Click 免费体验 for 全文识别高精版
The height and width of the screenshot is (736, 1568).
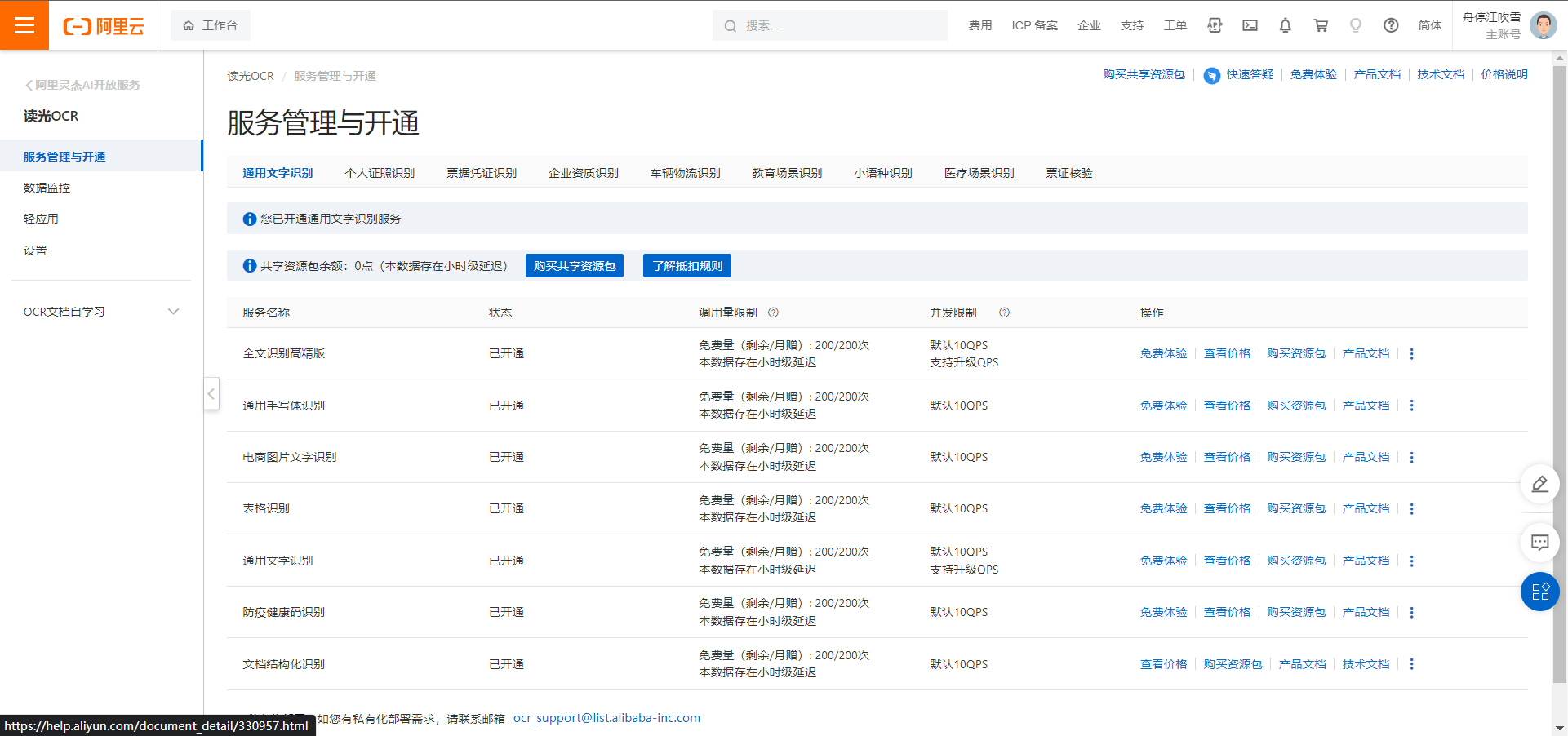click(1163, 353)
